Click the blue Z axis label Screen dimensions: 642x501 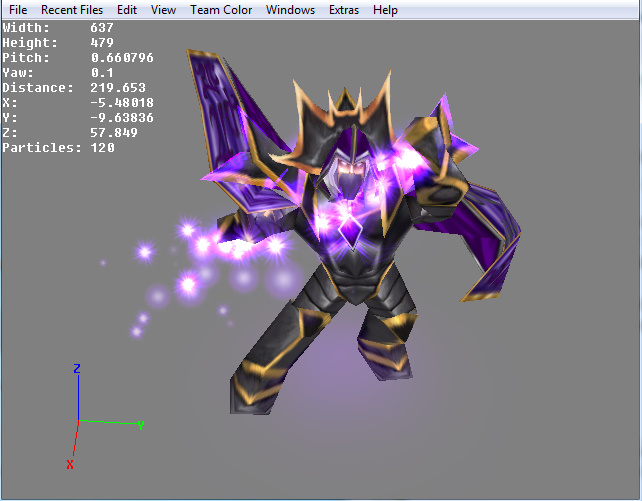click(x=77, y=368)
